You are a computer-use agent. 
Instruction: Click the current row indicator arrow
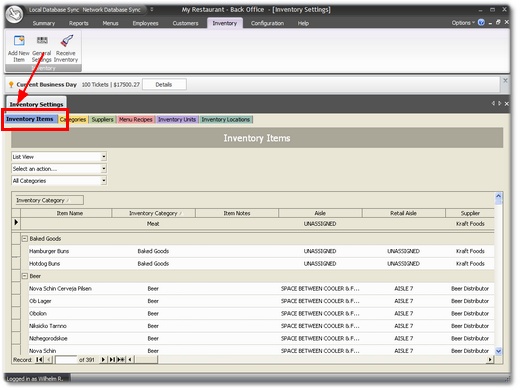click(16, 222)
